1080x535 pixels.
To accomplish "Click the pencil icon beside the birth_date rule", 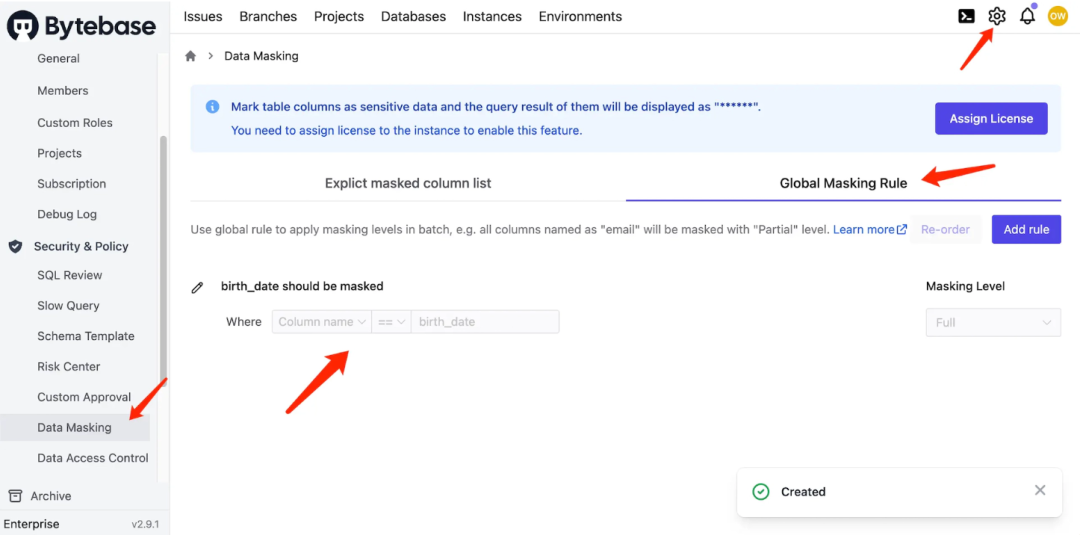I will click(197, 287).
